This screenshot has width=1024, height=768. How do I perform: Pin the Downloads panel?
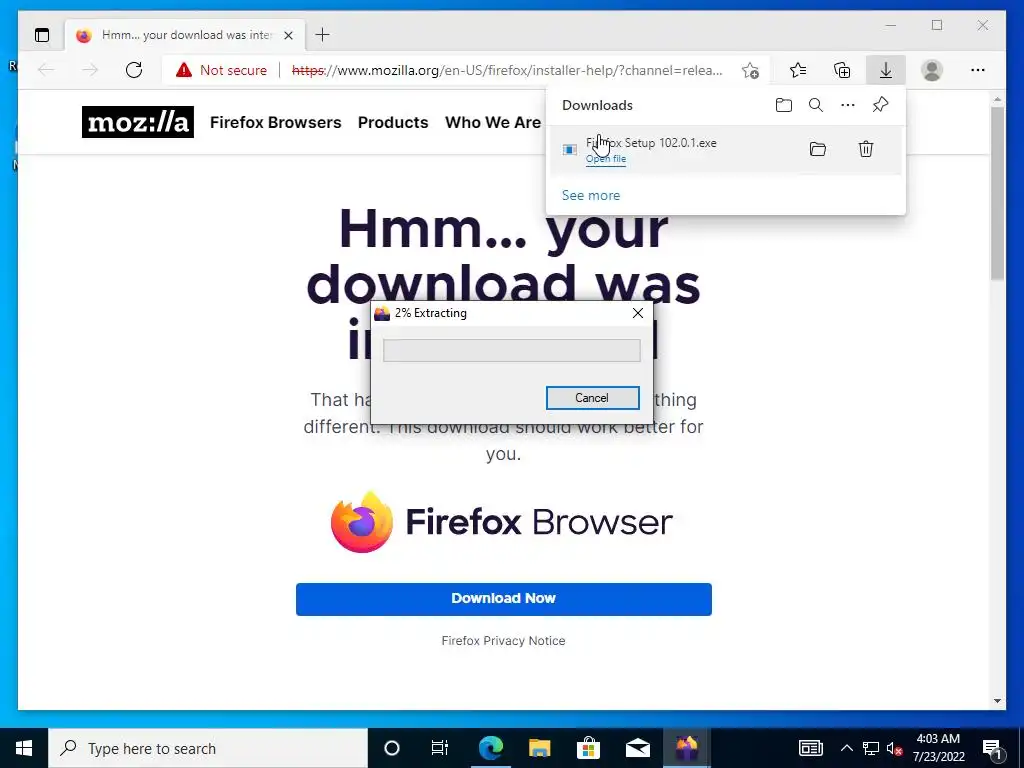(x=880, y=104)
